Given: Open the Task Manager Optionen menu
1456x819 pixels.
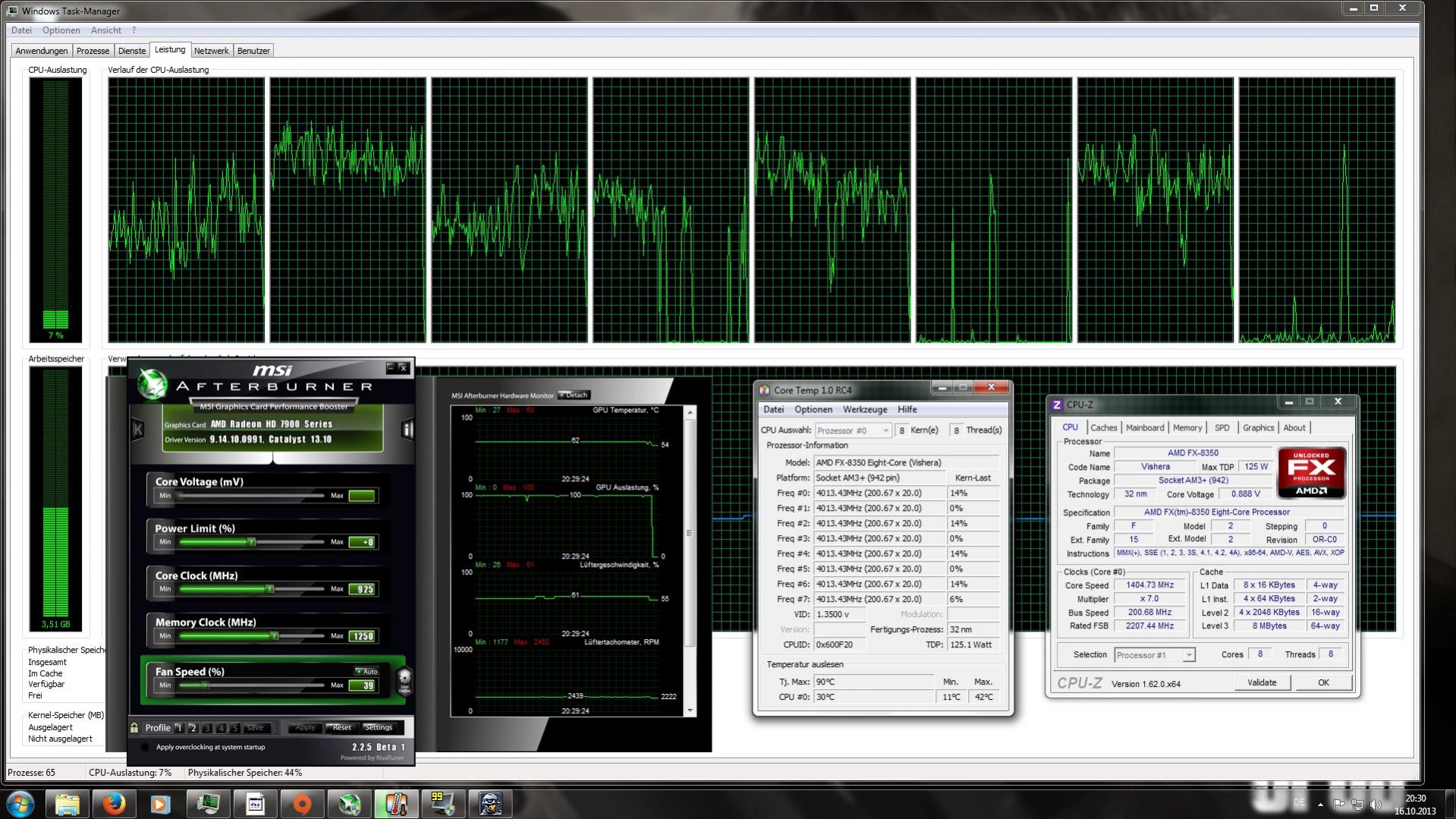Looking at the screenshot, I should click(x=61, y=30).
